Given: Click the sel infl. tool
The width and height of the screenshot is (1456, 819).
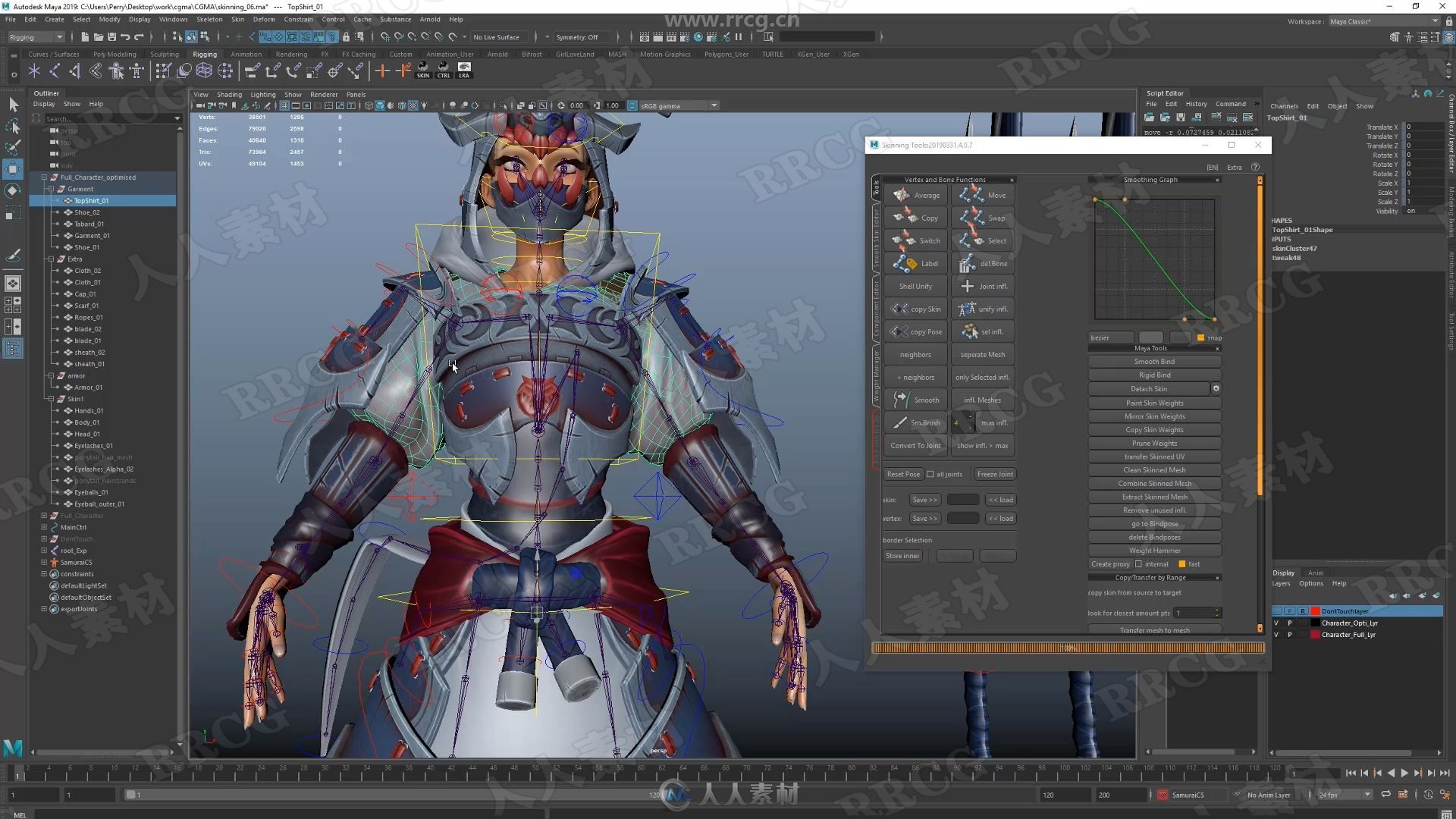Looking at the screenshot, I should [983, 331].
